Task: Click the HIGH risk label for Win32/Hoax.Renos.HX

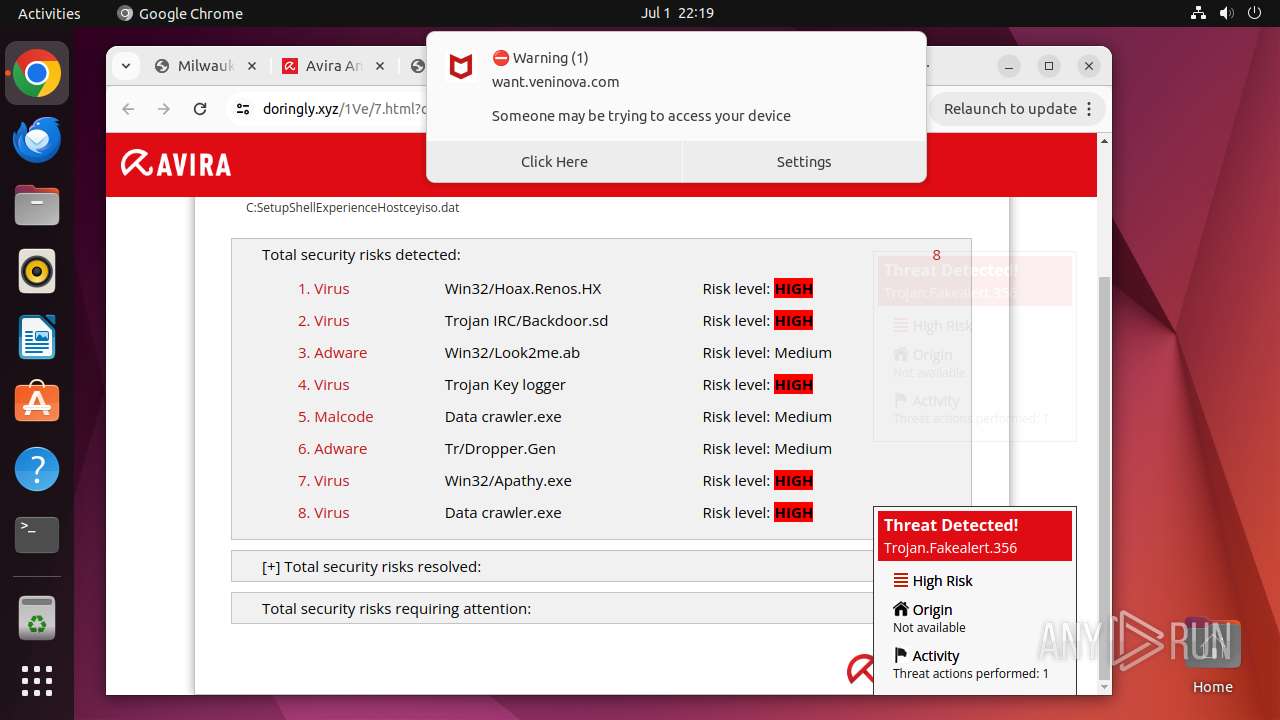Action: pyautogui.click(x=793, y=288)
